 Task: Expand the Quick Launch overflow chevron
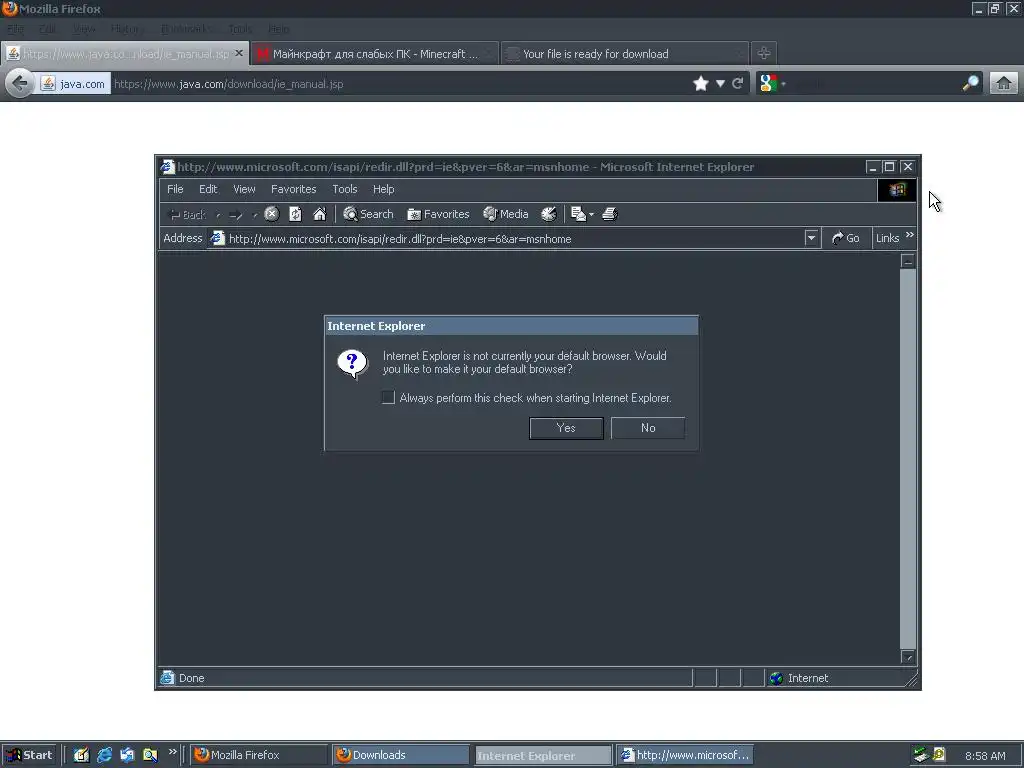pyautogui.click(x=172, y=752)
